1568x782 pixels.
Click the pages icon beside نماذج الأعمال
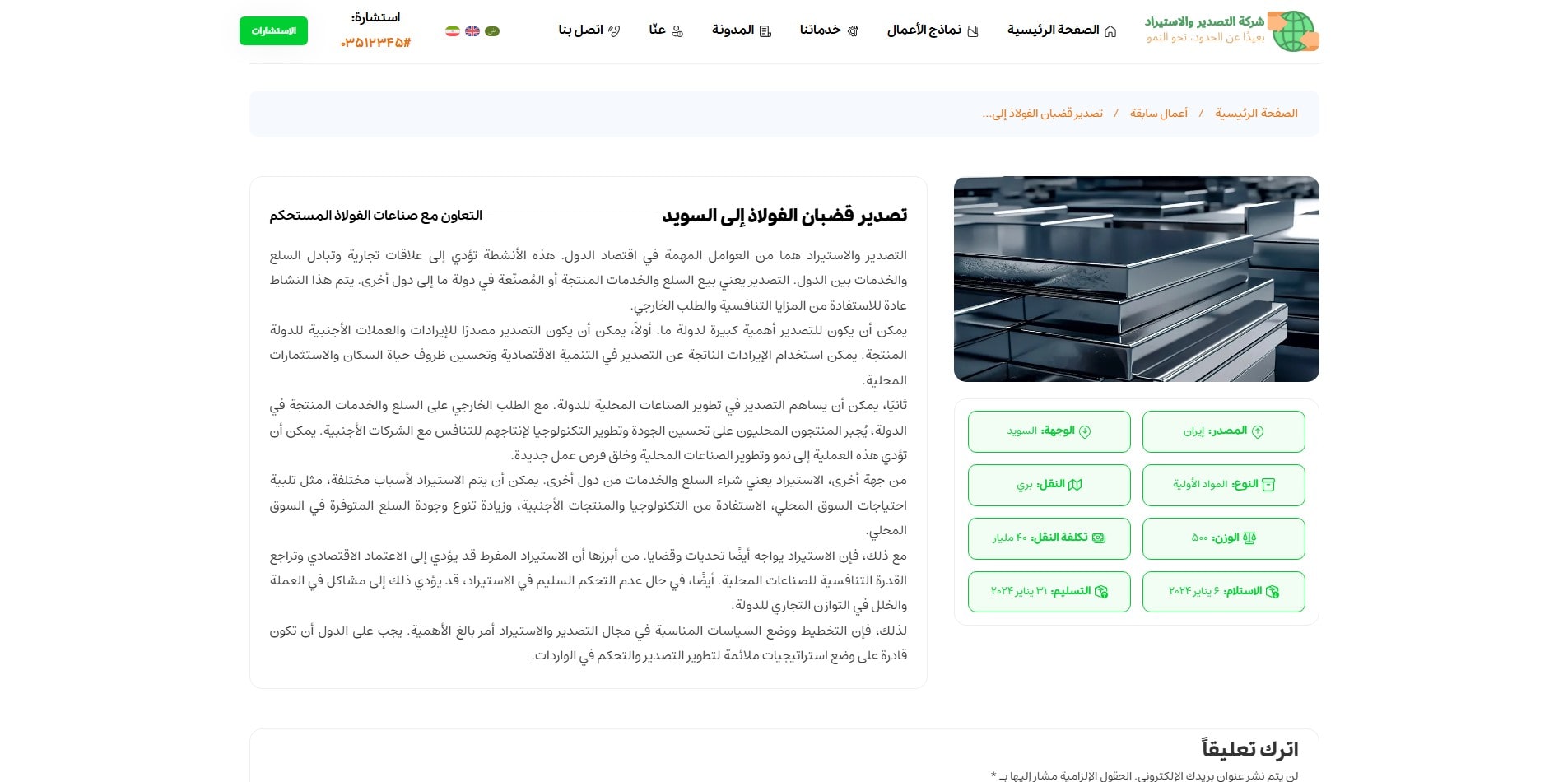click(x=972, y=30)
